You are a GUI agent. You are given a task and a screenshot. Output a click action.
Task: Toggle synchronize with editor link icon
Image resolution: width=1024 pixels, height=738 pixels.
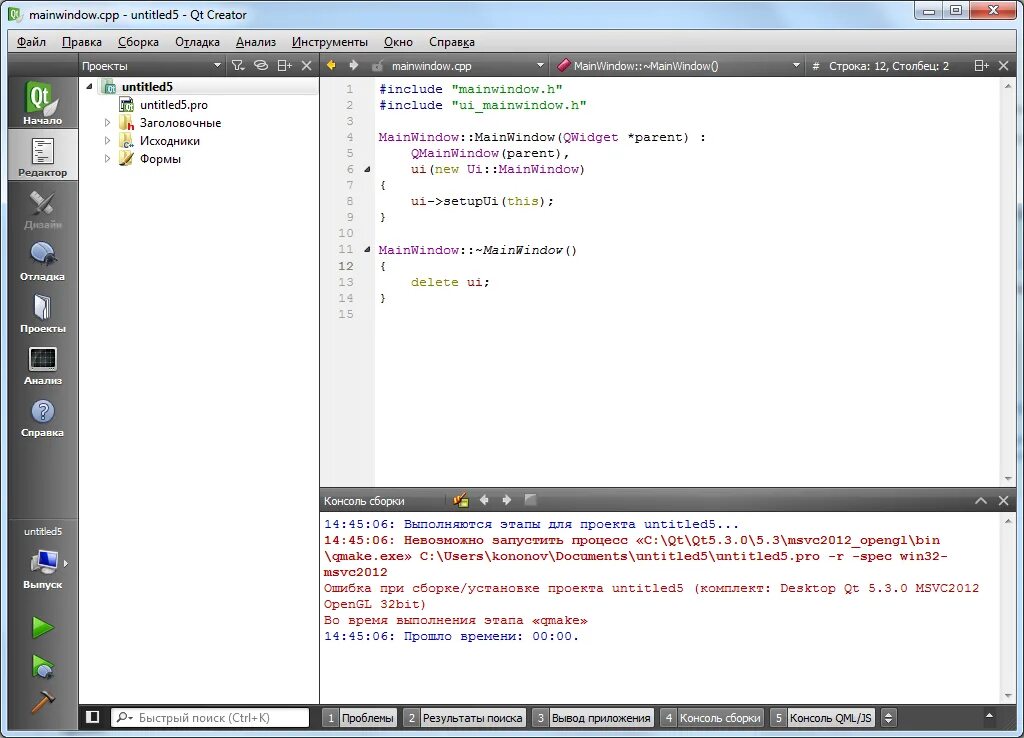261,65
